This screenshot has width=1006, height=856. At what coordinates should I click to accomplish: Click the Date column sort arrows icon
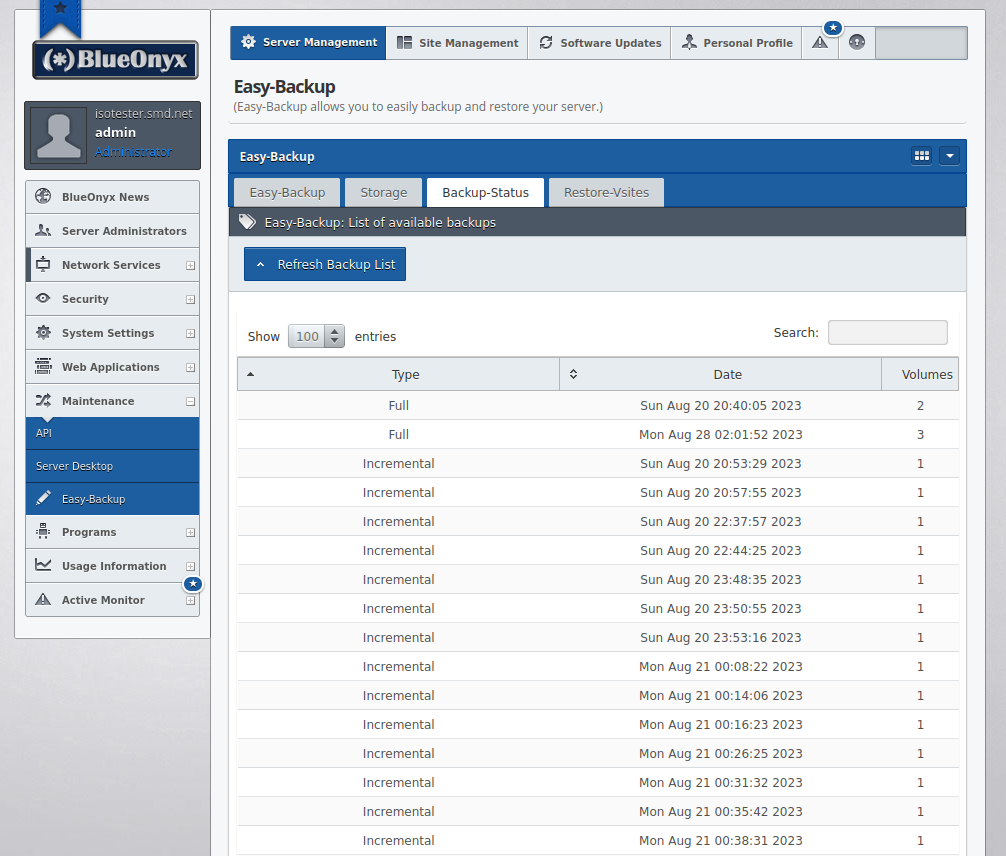coord(574,374)
